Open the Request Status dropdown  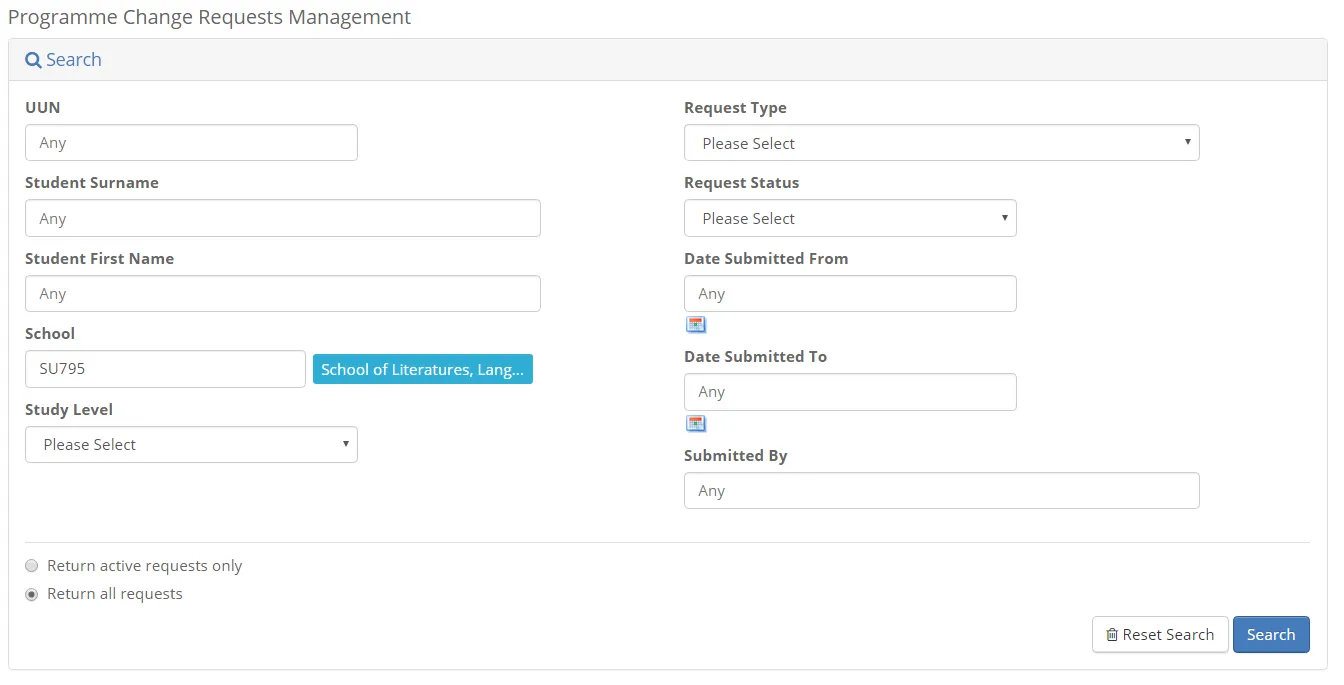(849, 218)
